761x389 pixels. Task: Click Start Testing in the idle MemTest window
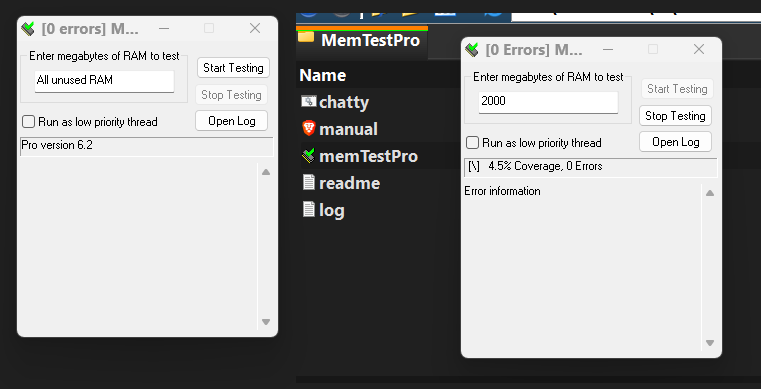click(x=233, y=68)
